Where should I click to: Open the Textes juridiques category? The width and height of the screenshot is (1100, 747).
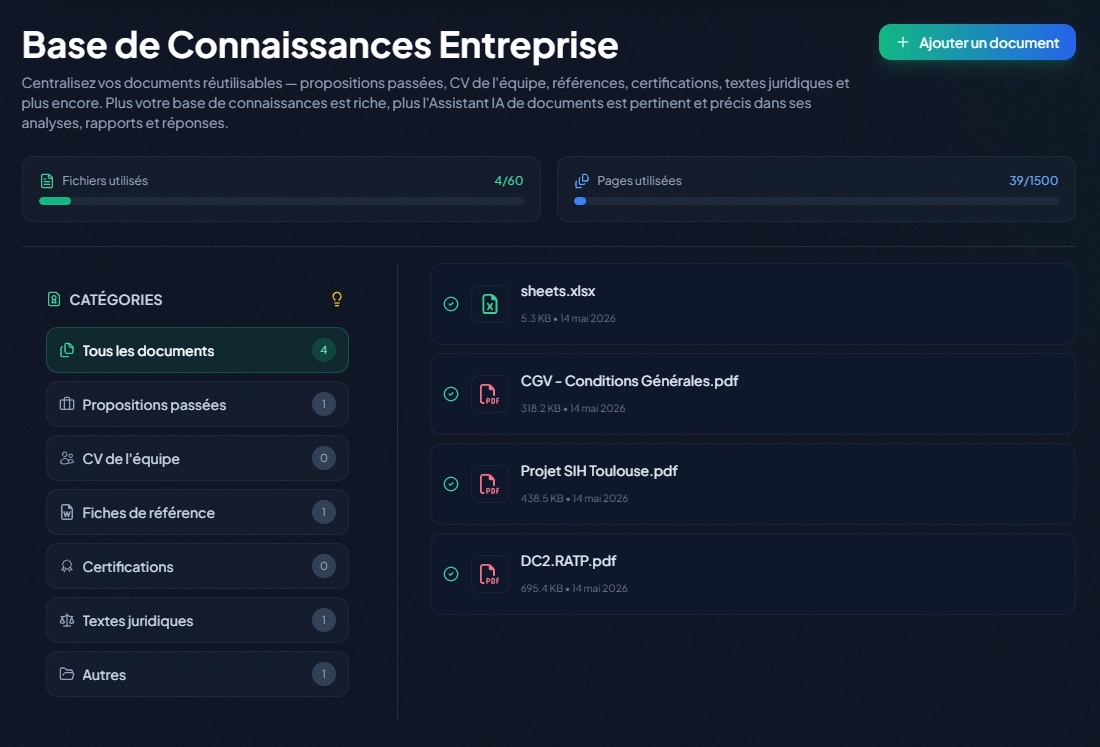[197, 620]
